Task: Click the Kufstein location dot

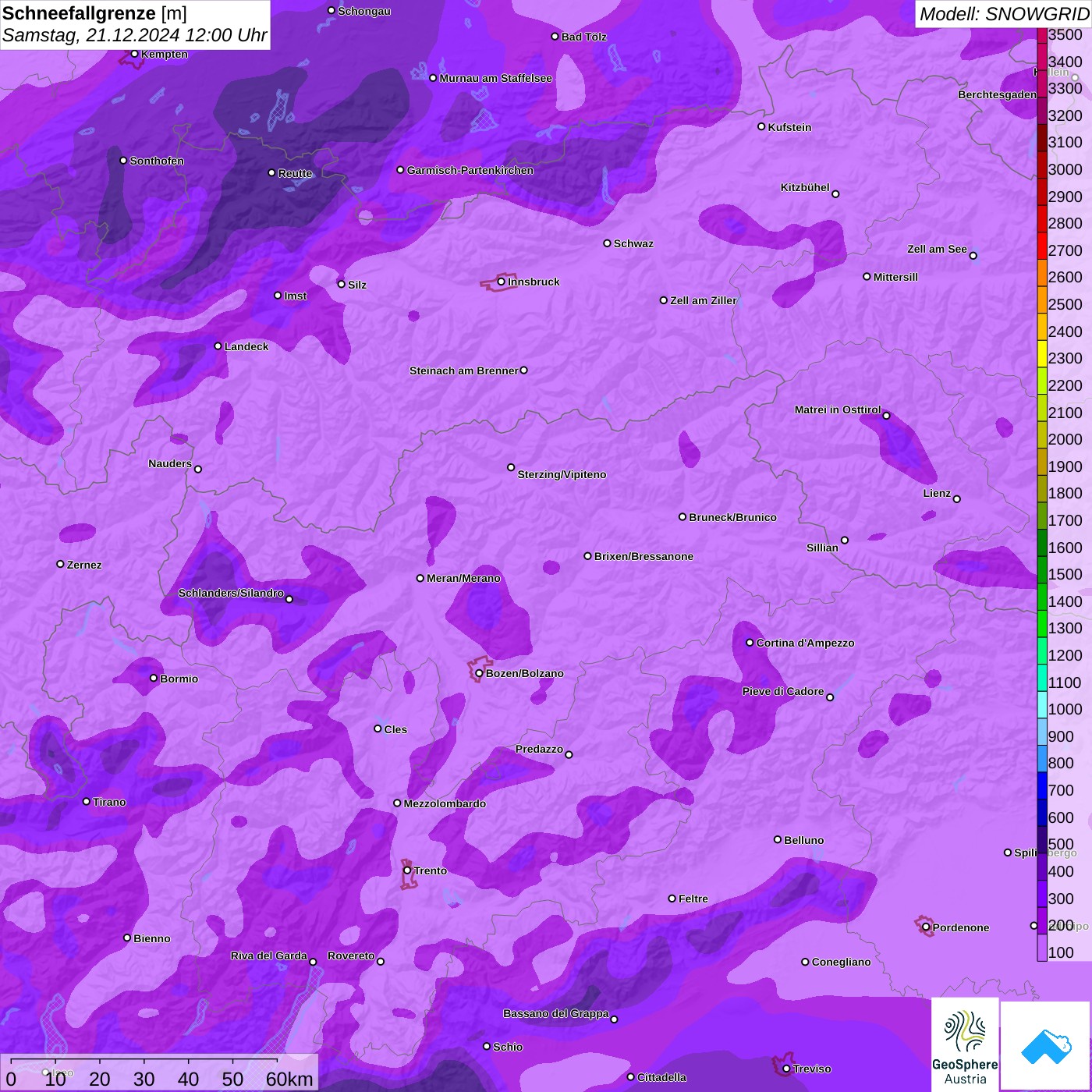Action: 761,126
